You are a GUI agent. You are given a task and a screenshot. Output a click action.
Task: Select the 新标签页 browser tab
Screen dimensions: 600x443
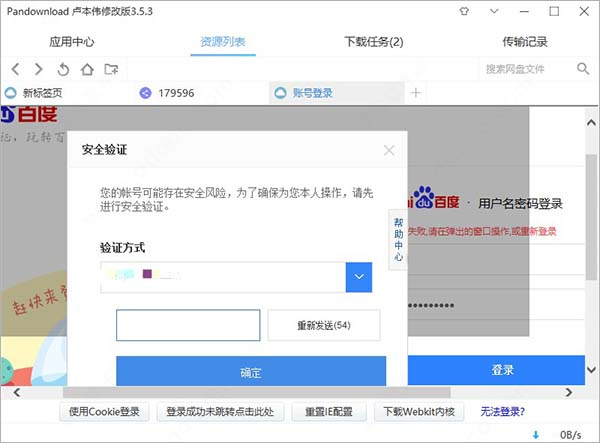(x=42, y=93)
